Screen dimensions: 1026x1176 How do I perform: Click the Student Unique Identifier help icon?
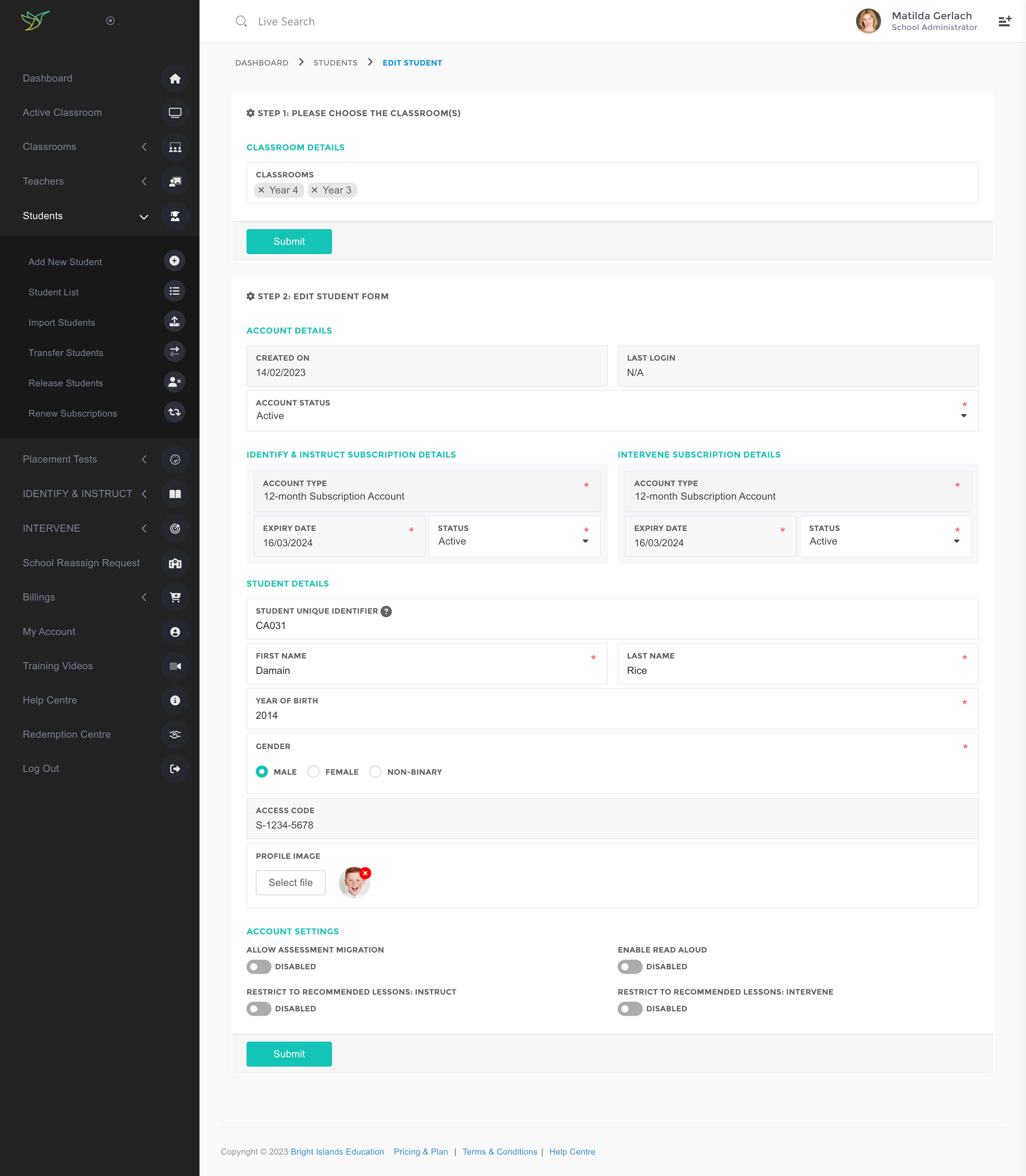[x=387, y=611]
